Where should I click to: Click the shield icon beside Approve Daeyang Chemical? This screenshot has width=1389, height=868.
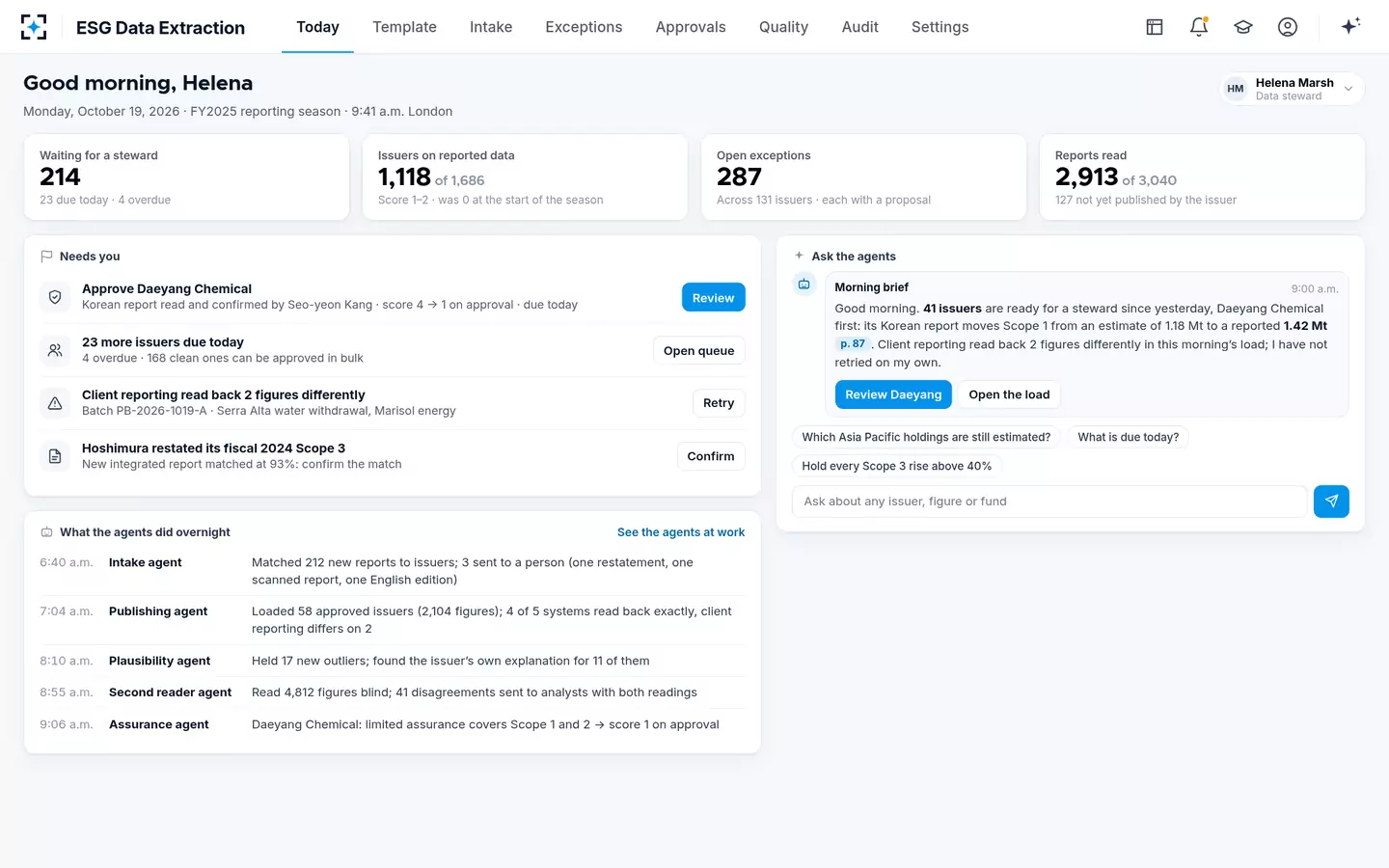point(55,297)
